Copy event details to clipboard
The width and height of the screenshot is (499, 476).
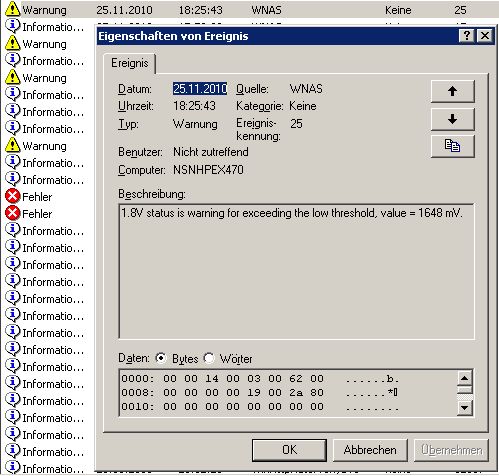click(452, 146)
